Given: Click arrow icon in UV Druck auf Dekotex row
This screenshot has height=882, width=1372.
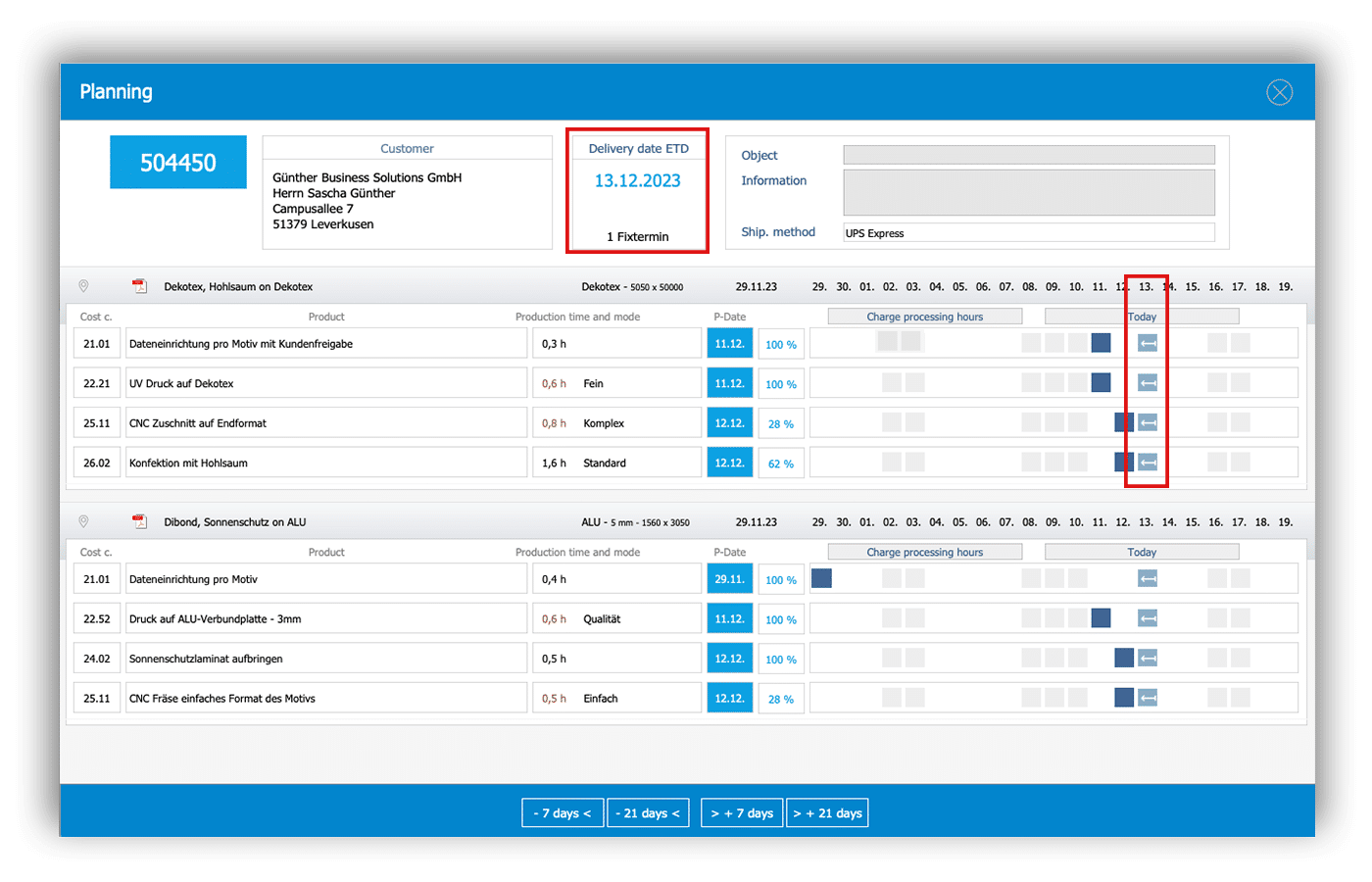Looking at the screenshot, I should 1148,383.
